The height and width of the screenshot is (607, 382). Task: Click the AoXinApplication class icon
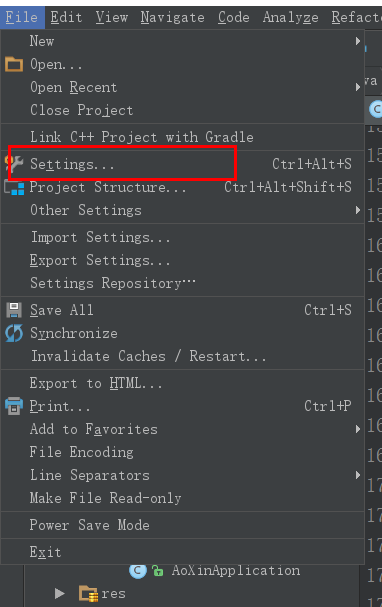(x=138, y=570)
